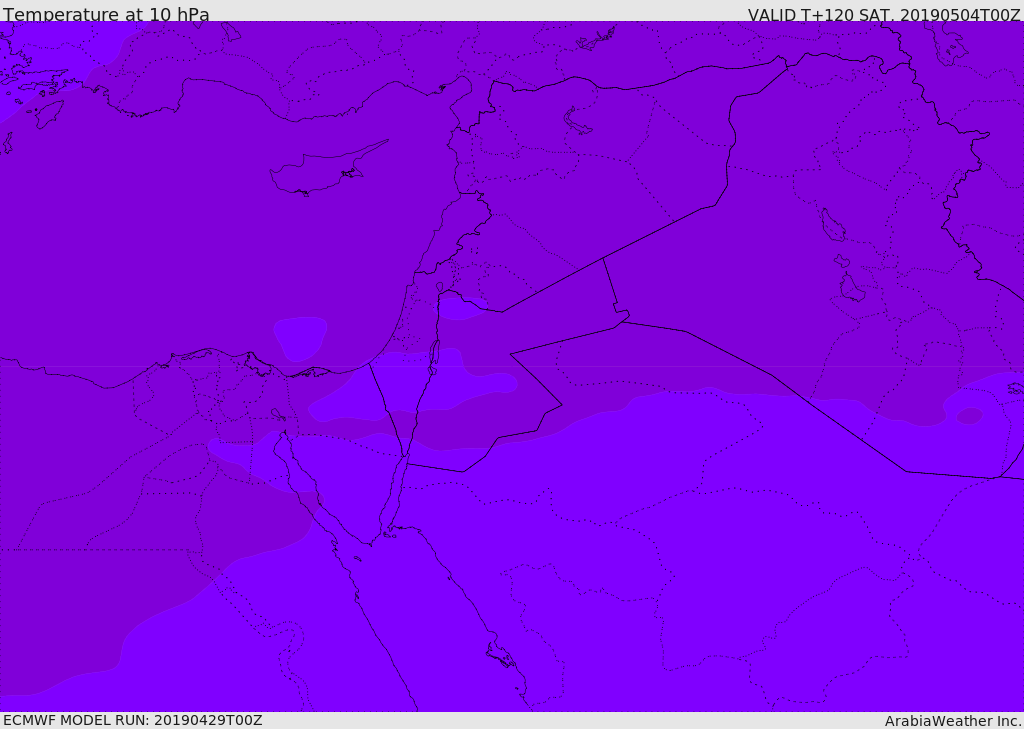Click on the island of Cyprus

pos(315,174)
